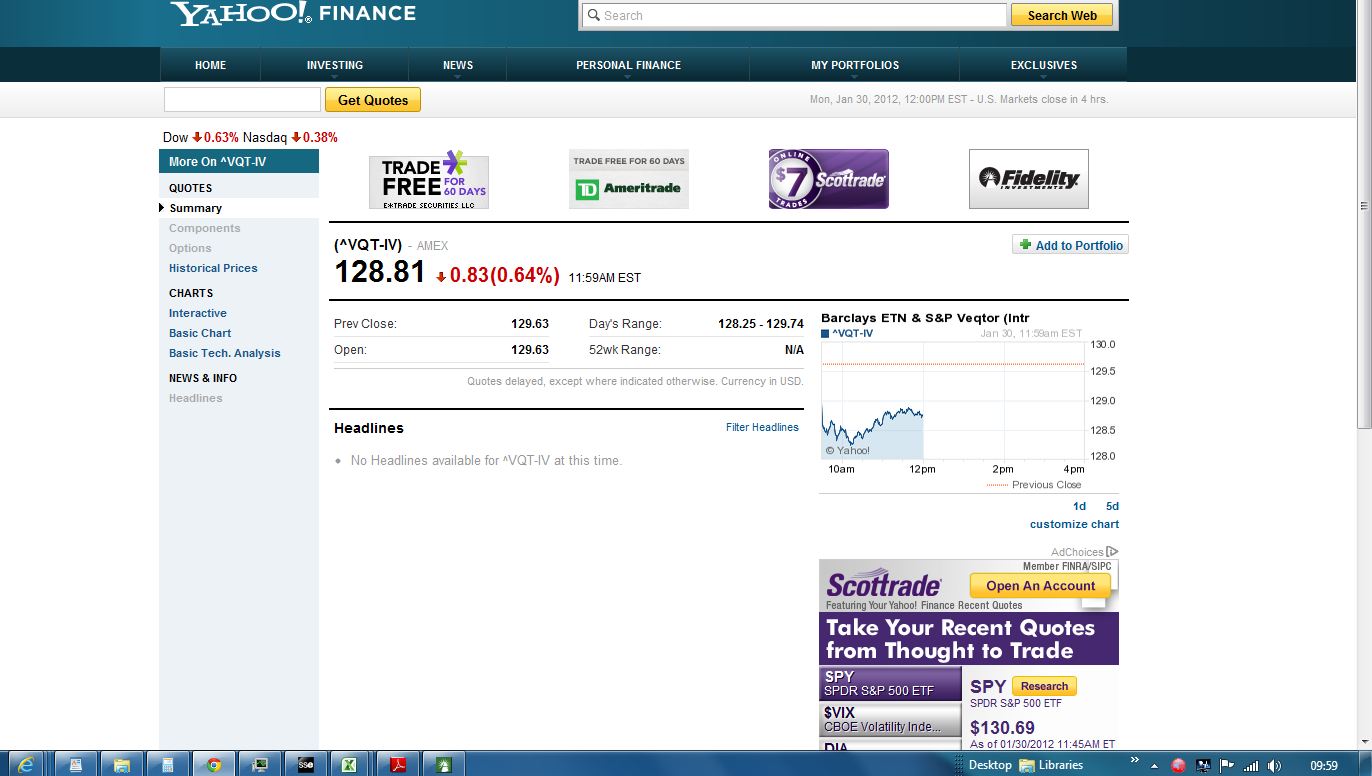Click the quote symbol input field
The image size is (1372, 776).
(x=242, y=100)
